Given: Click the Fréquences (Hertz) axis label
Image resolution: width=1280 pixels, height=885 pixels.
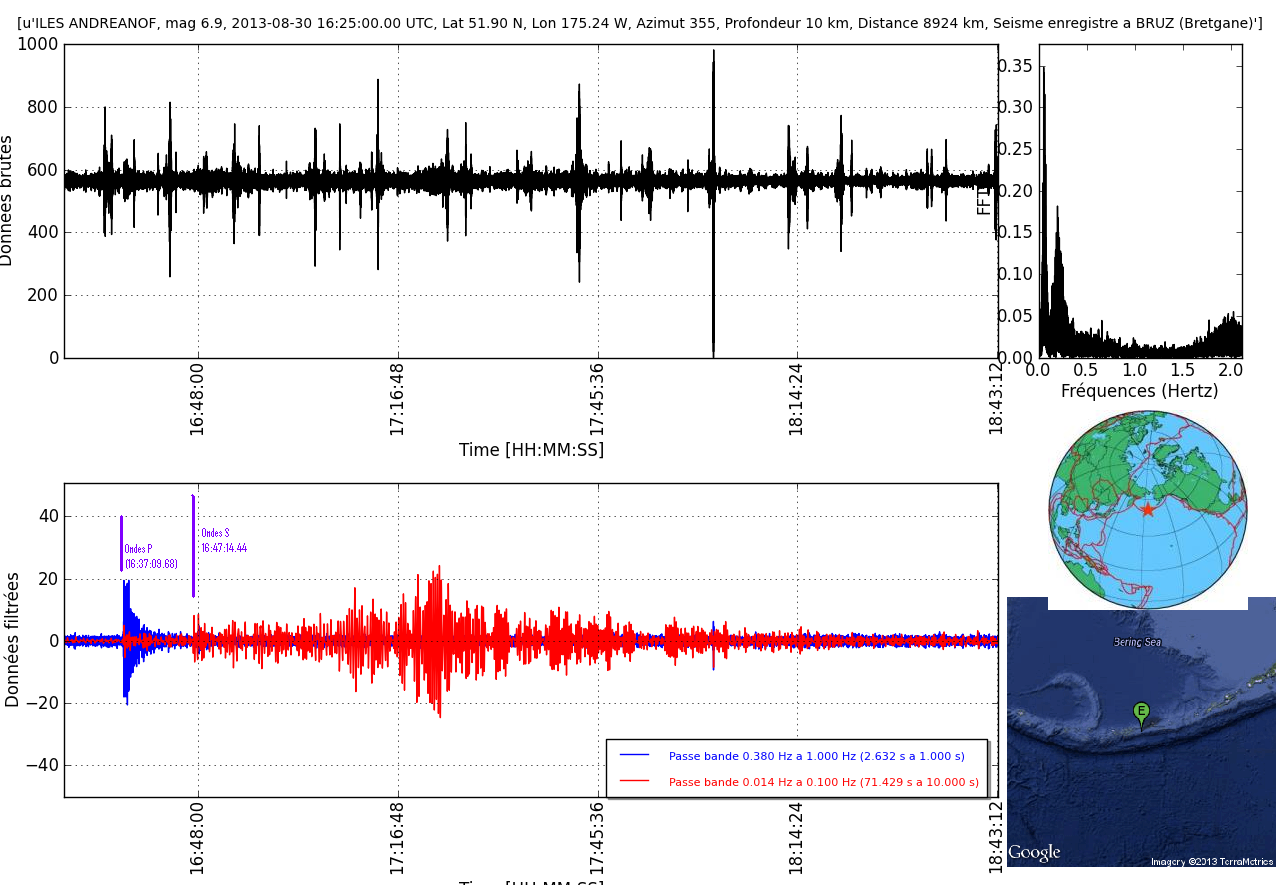Looking at the screenshot, I should coord(1140,391).
